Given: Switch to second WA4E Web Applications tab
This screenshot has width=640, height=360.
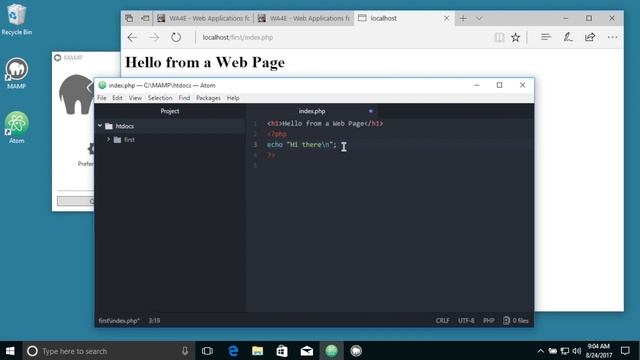Looking at the screenshot, I should [x=304, y=18].
